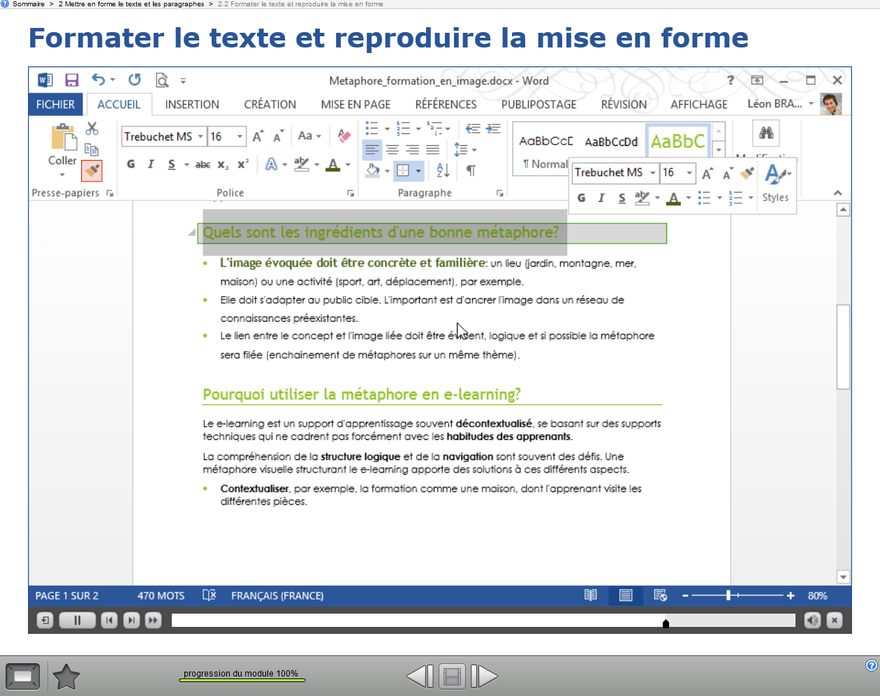Click the binoculars Find icon
This screenshot has height=696, width=880.
click(766, 134)
